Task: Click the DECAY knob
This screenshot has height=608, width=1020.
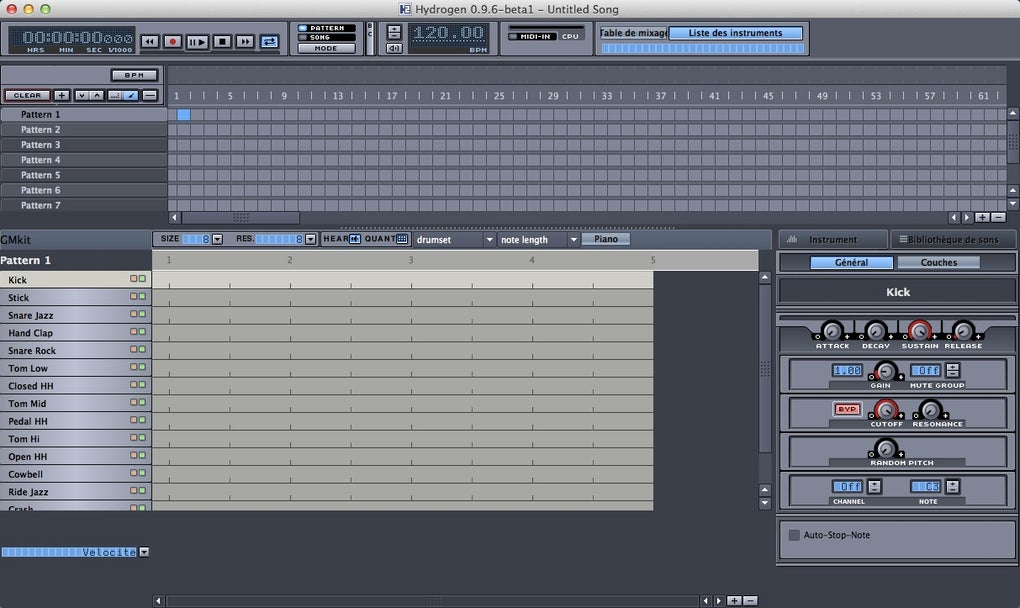Action: [876, 331]
